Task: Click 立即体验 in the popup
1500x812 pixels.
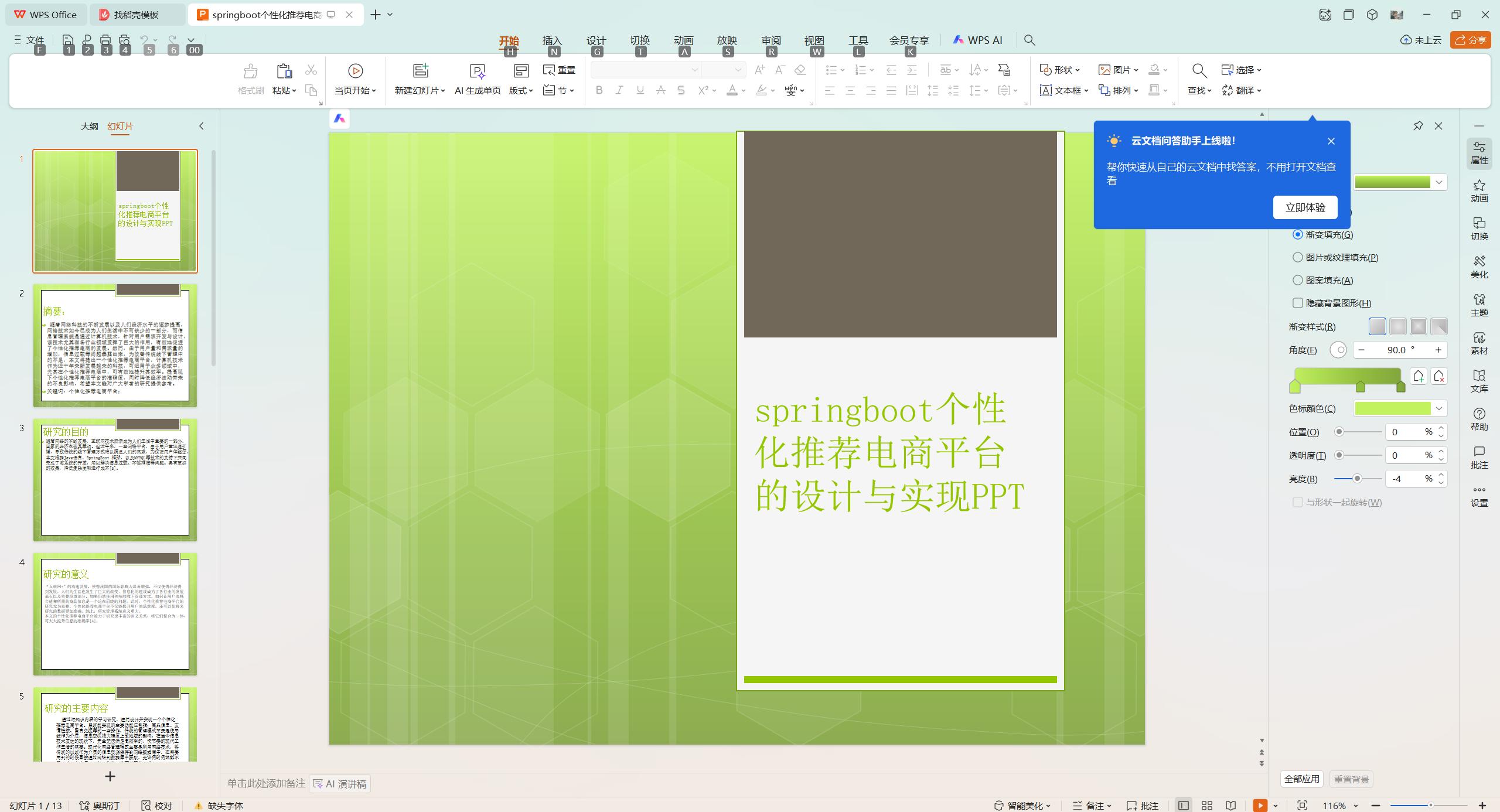Action: coord(1305,207)
